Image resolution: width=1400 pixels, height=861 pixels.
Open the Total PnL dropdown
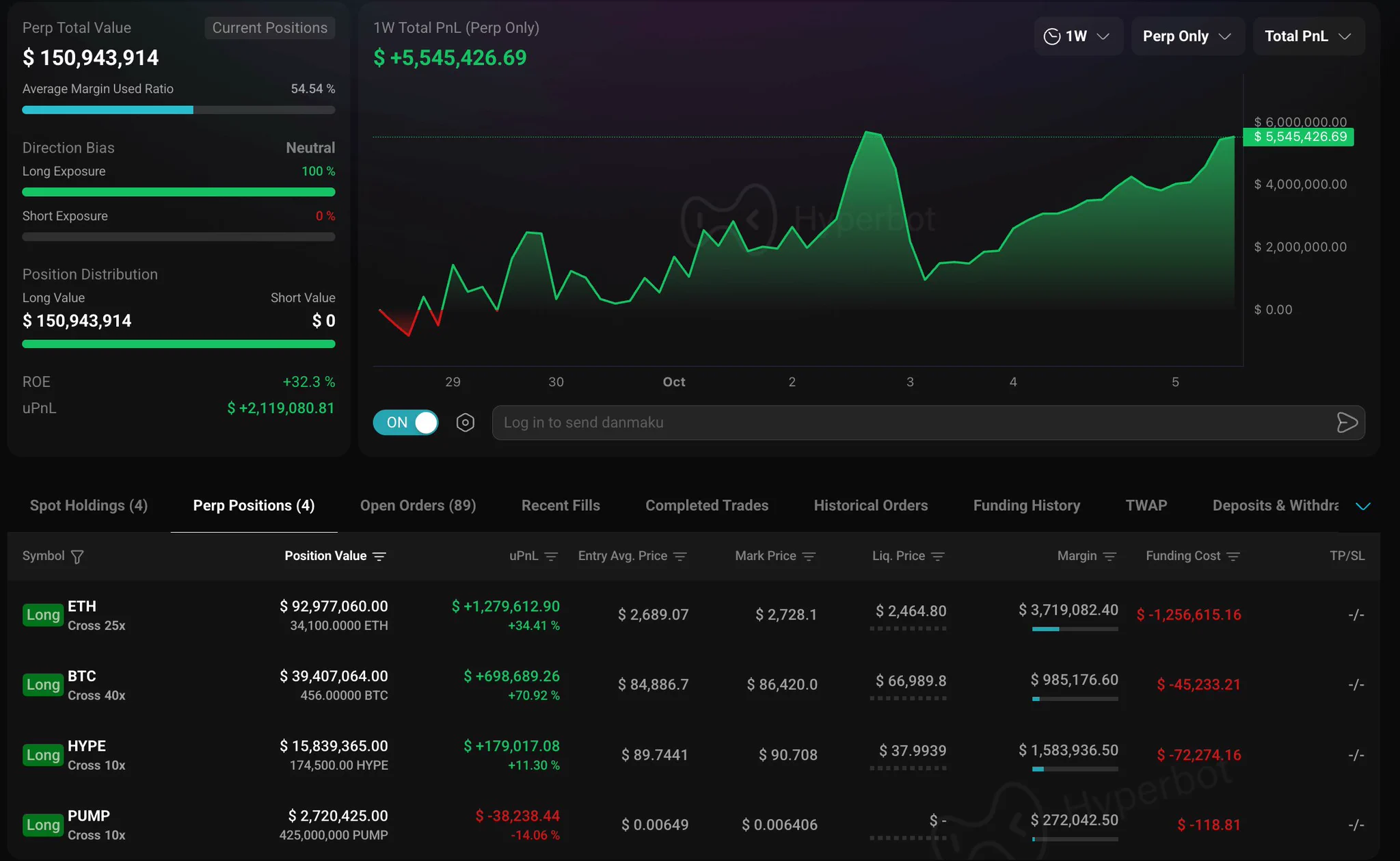(x=1308, y=36)
